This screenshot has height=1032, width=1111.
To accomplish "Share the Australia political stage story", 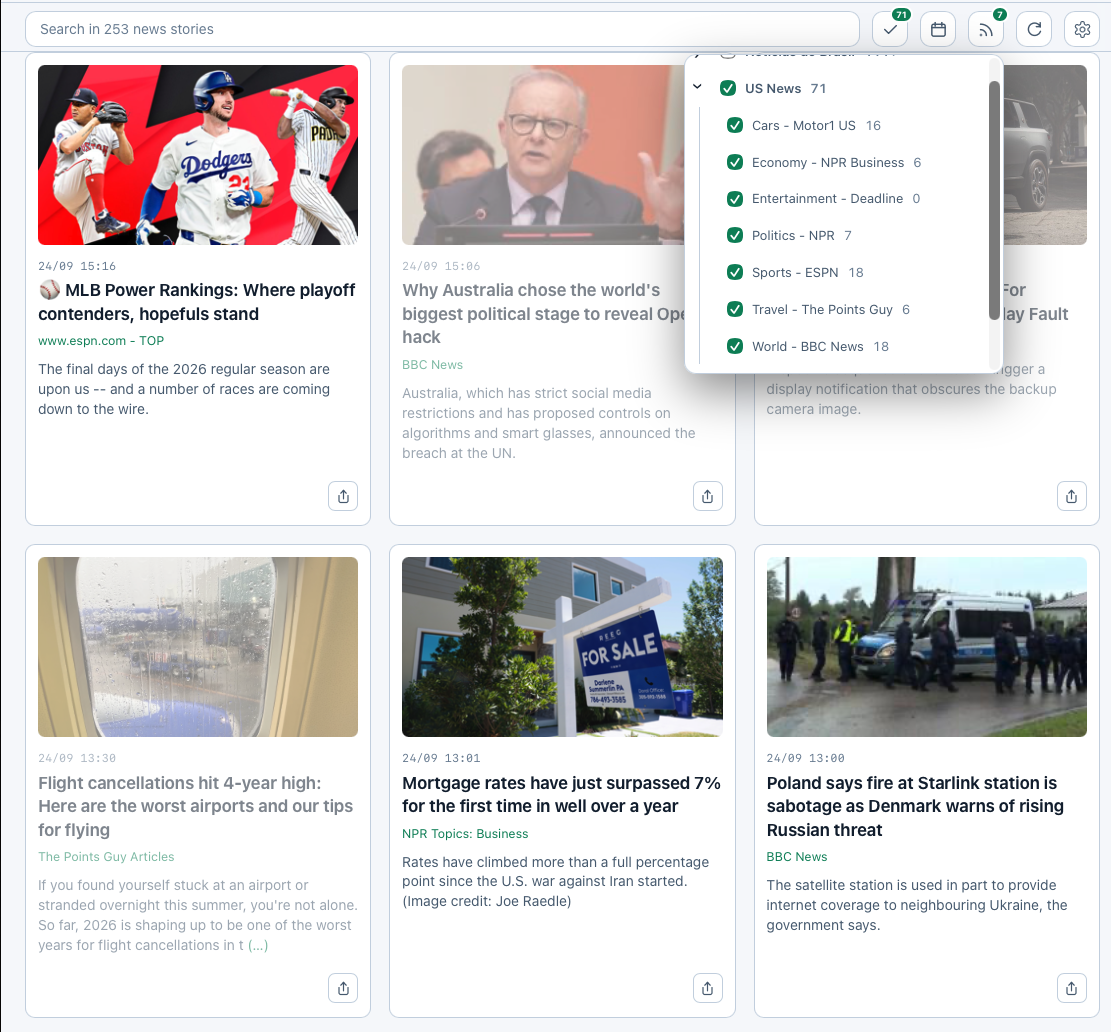I will [x=707, y=496].
